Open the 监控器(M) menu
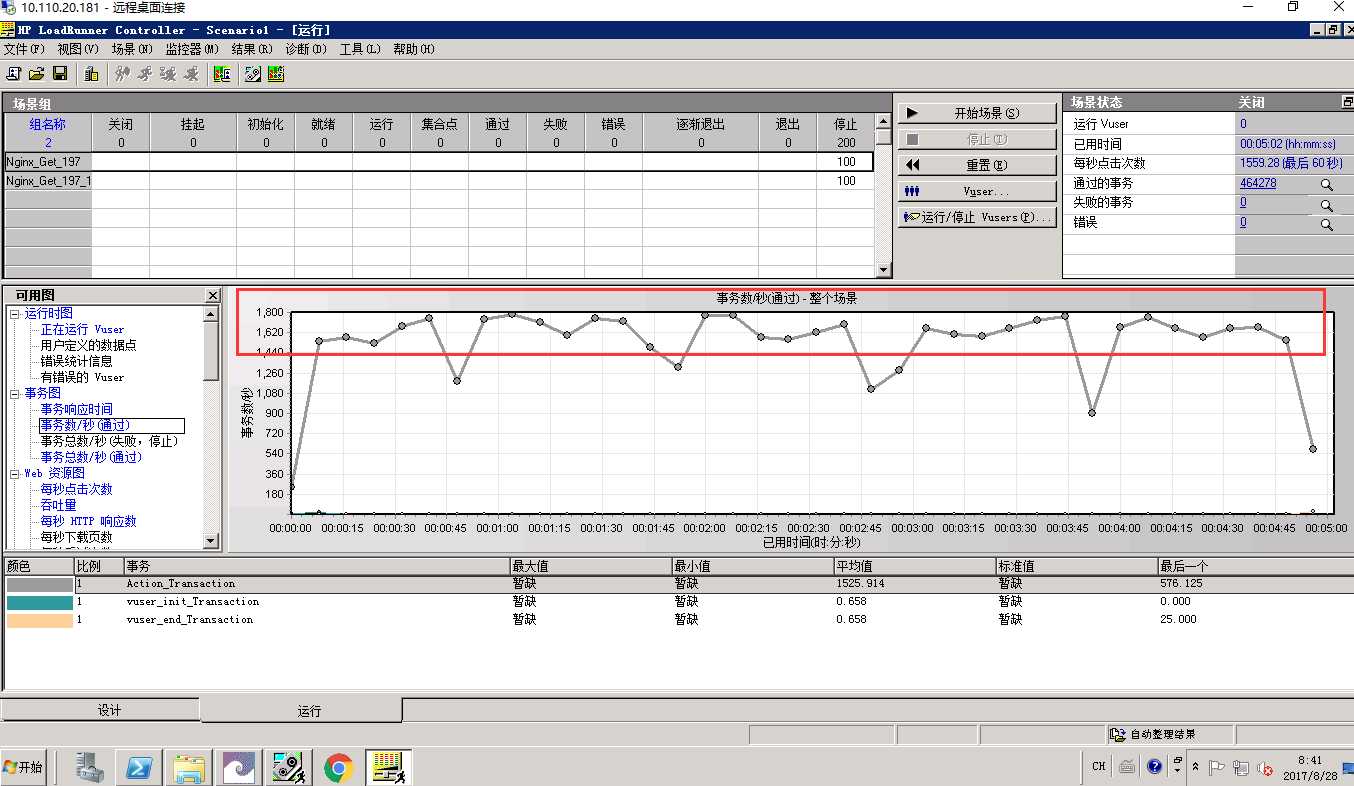Image resolution: width=1354 pixels, height=786 pixels. coord(192,48)
